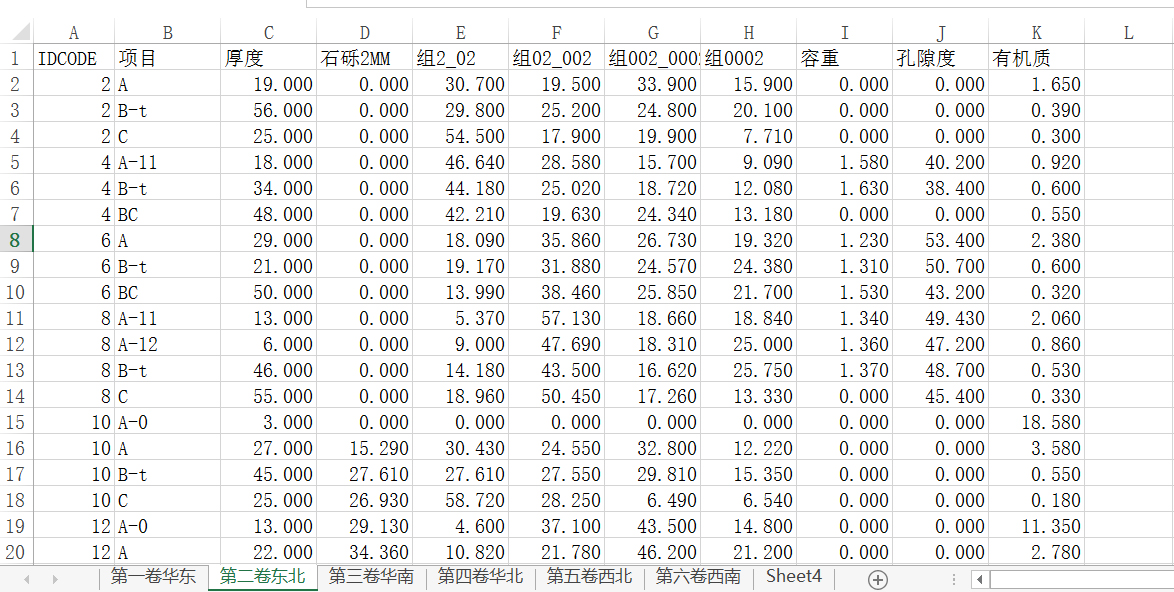The height and width of the screenshot is (592, 1174).
Task: Click the tab bar splitter handle dots
Action: point(954,579)
